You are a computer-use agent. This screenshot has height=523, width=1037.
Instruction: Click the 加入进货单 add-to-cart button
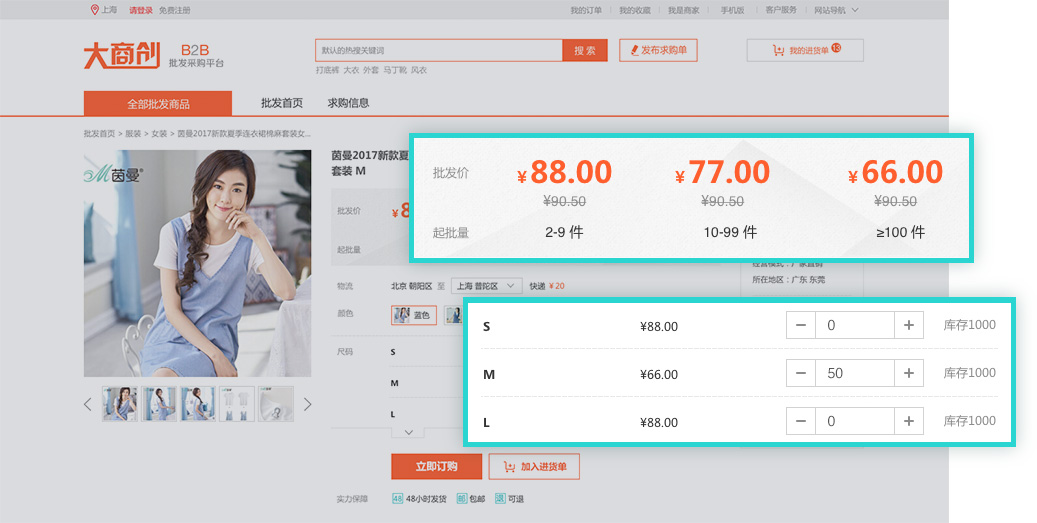coord(534,466)
